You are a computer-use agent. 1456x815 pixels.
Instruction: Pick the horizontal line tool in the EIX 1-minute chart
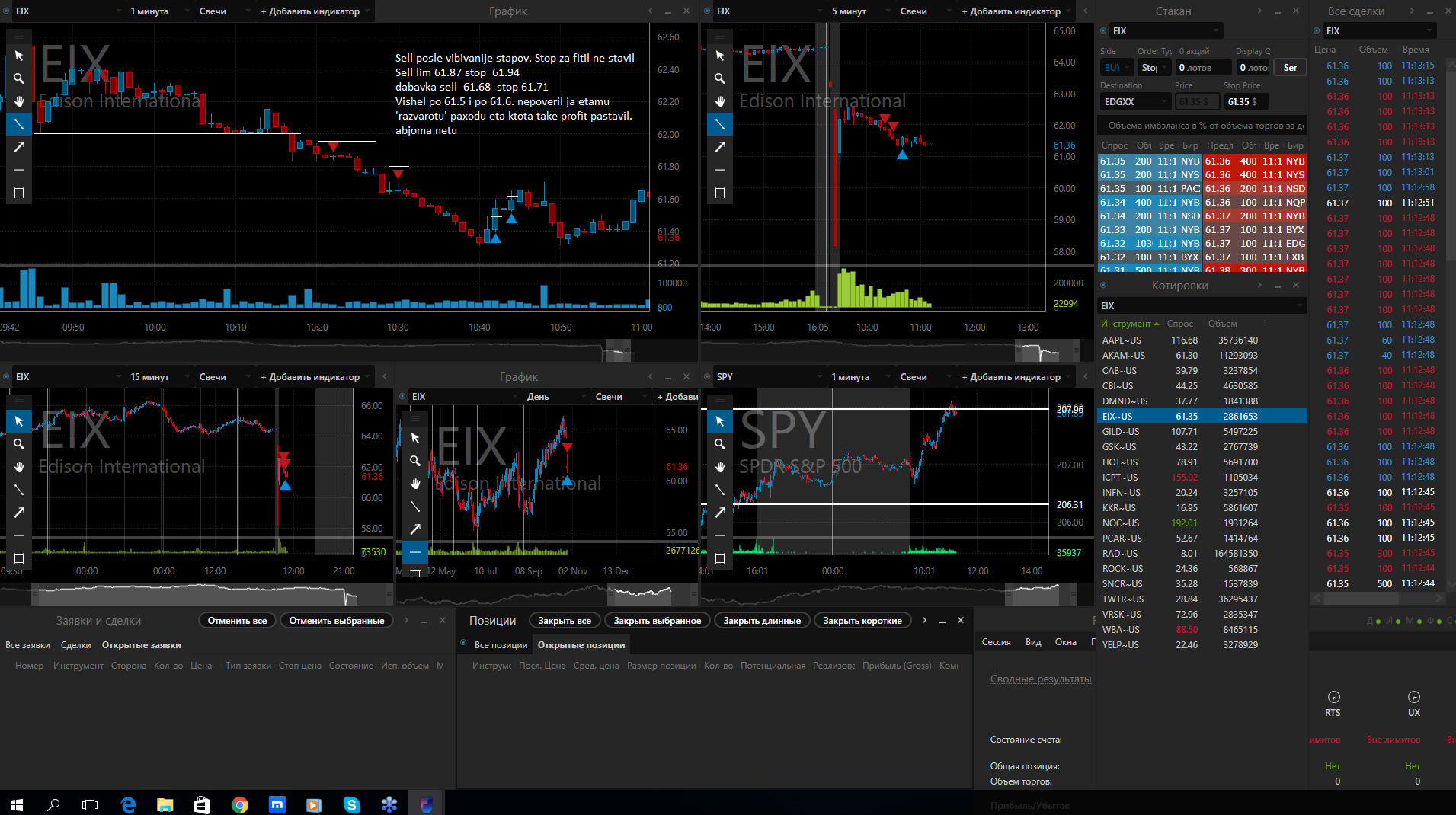(x=19, y=170)
